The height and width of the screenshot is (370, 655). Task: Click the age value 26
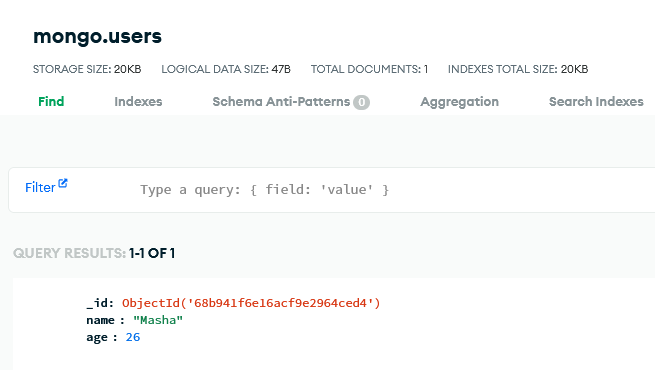point(133,337)
